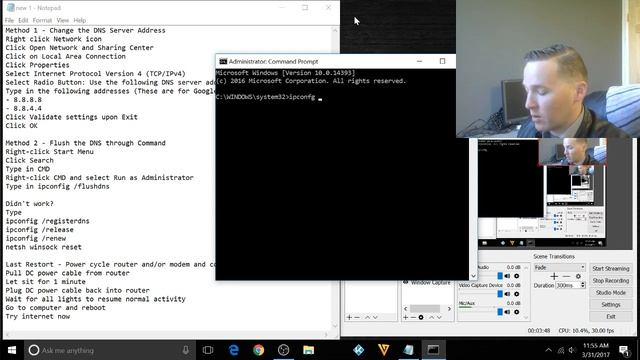
Task: Open Microsoft Edge from taskbar
Action: pos(234,350)
